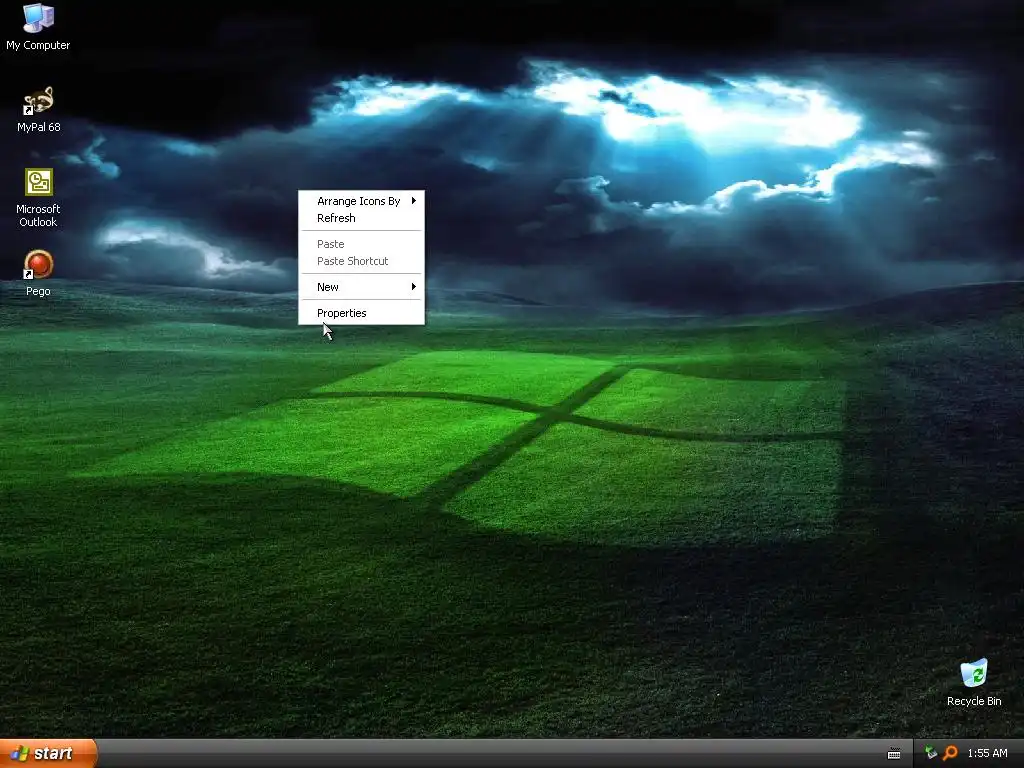
Task: Select the Pego shortcut icon
Action: tap(38, 273)
